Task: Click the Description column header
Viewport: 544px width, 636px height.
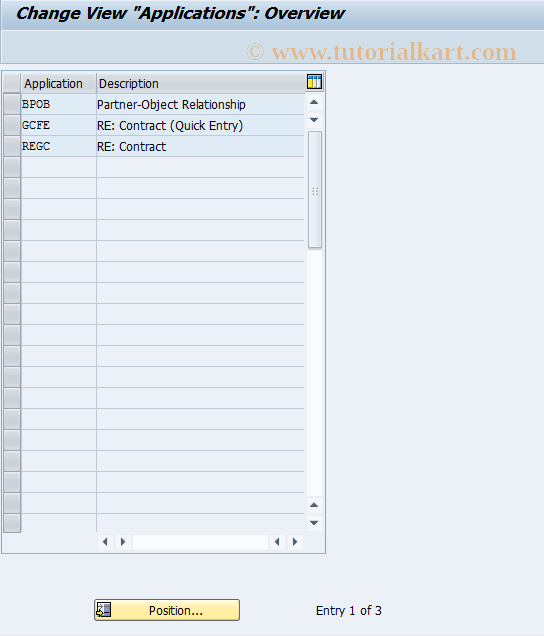Action: pyautogui.click(x=200, y=84)
